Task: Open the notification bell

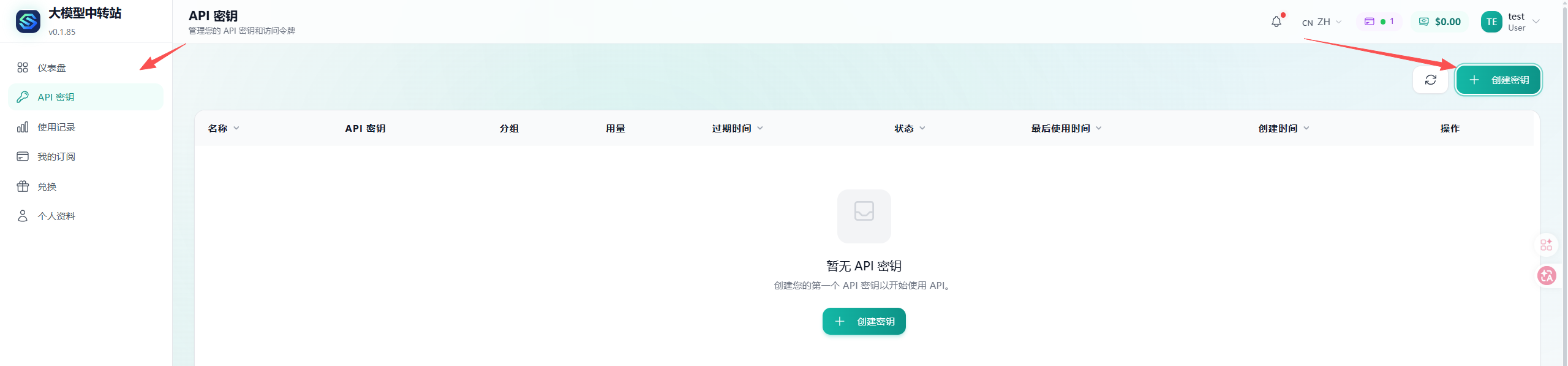Action: 1276,21
